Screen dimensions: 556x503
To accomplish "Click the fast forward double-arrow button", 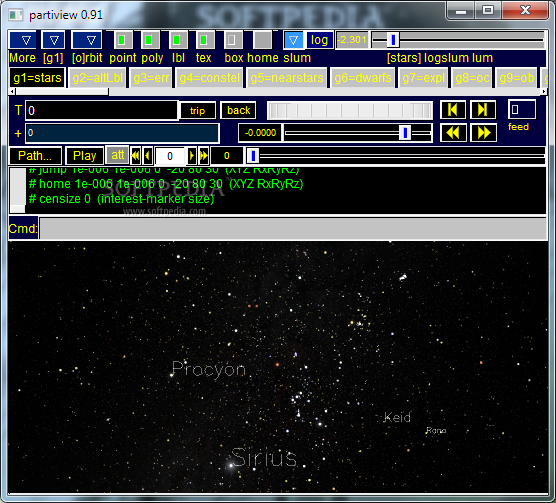I will [x=483, y=133].
